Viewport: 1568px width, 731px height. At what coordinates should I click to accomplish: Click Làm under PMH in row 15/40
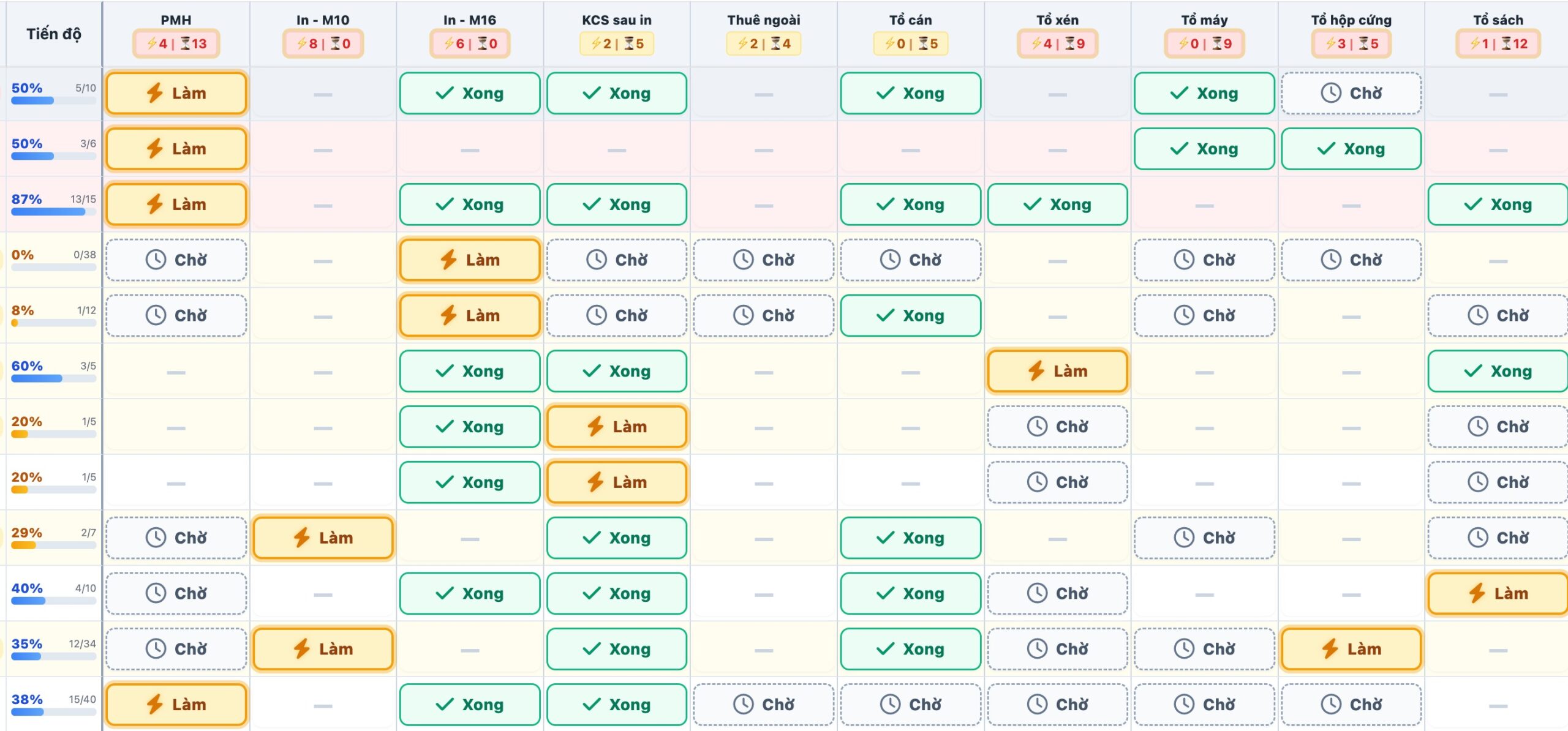click(176, 704)
